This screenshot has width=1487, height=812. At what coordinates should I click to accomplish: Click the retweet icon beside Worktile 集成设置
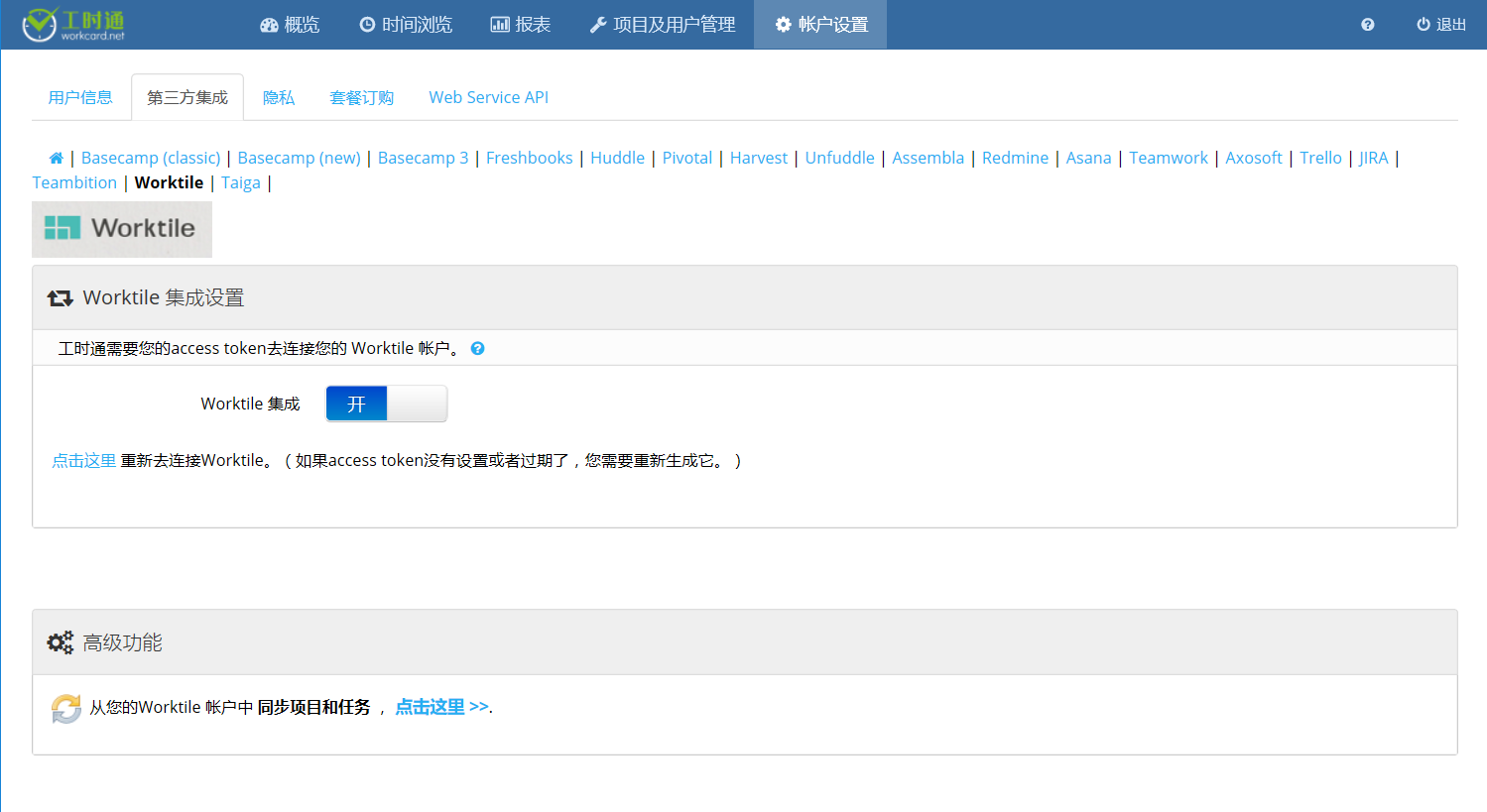point(61,298)
